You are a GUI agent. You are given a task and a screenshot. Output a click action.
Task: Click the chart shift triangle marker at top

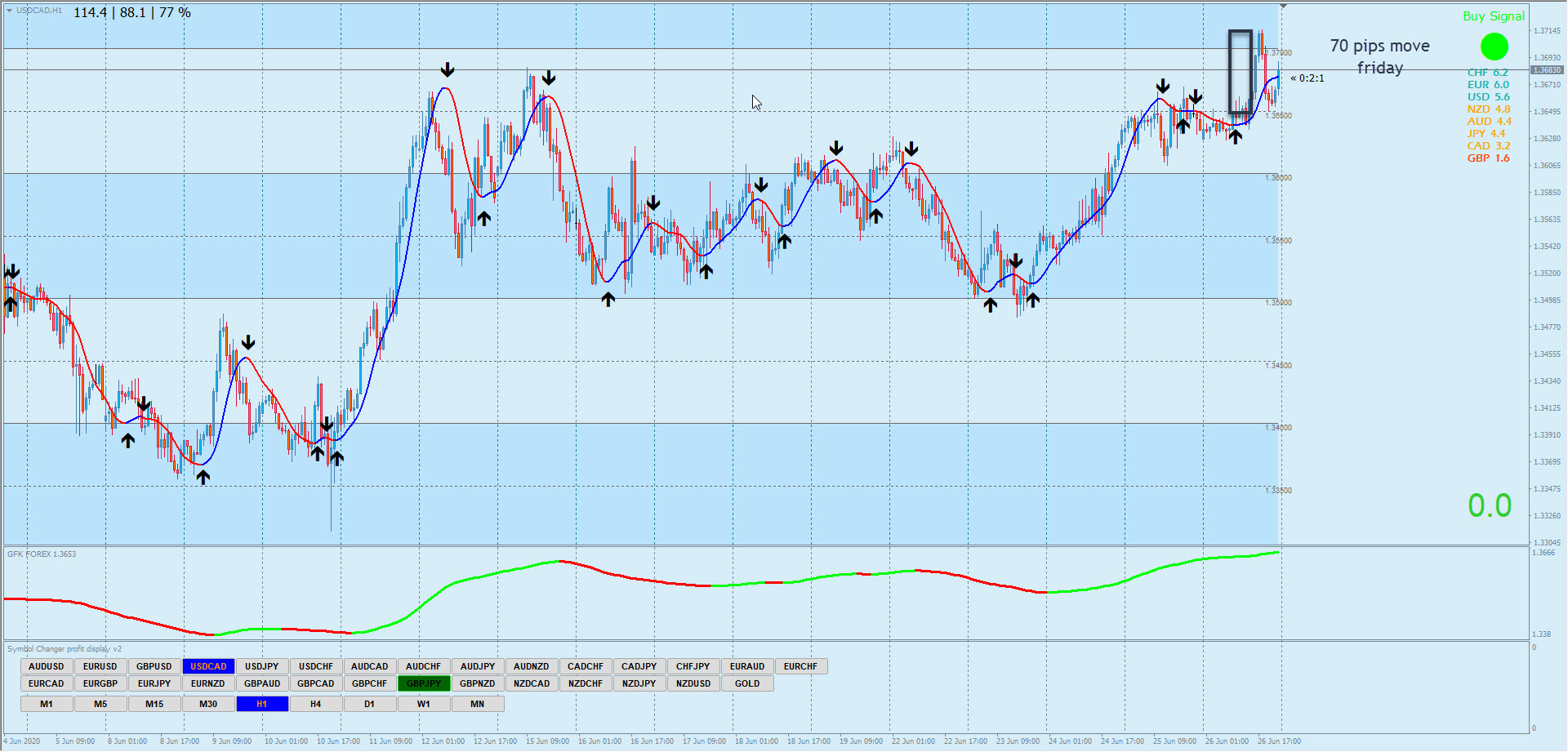(1283, 7)
